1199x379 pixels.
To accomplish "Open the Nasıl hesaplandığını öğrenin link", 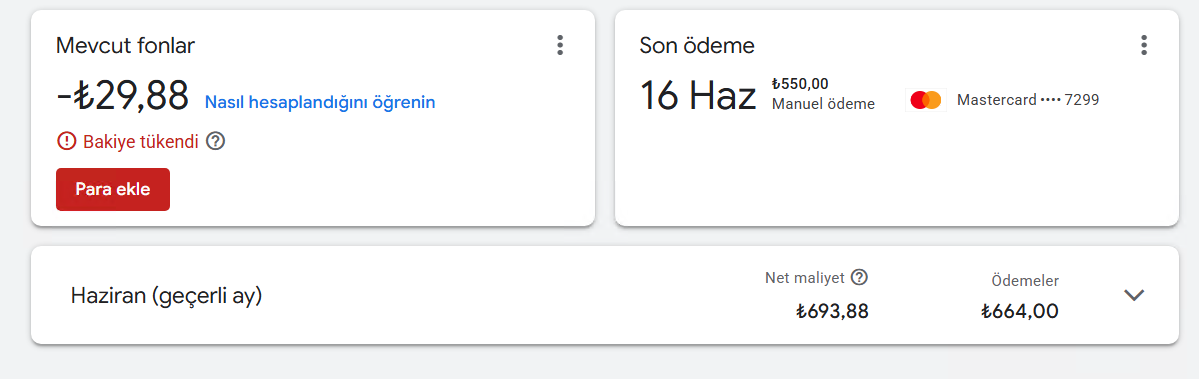I will 320,102.
